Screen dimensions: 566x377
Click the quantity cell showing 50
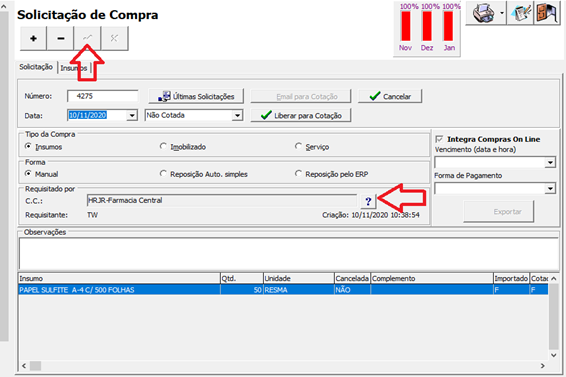click(x=242, y=290)
